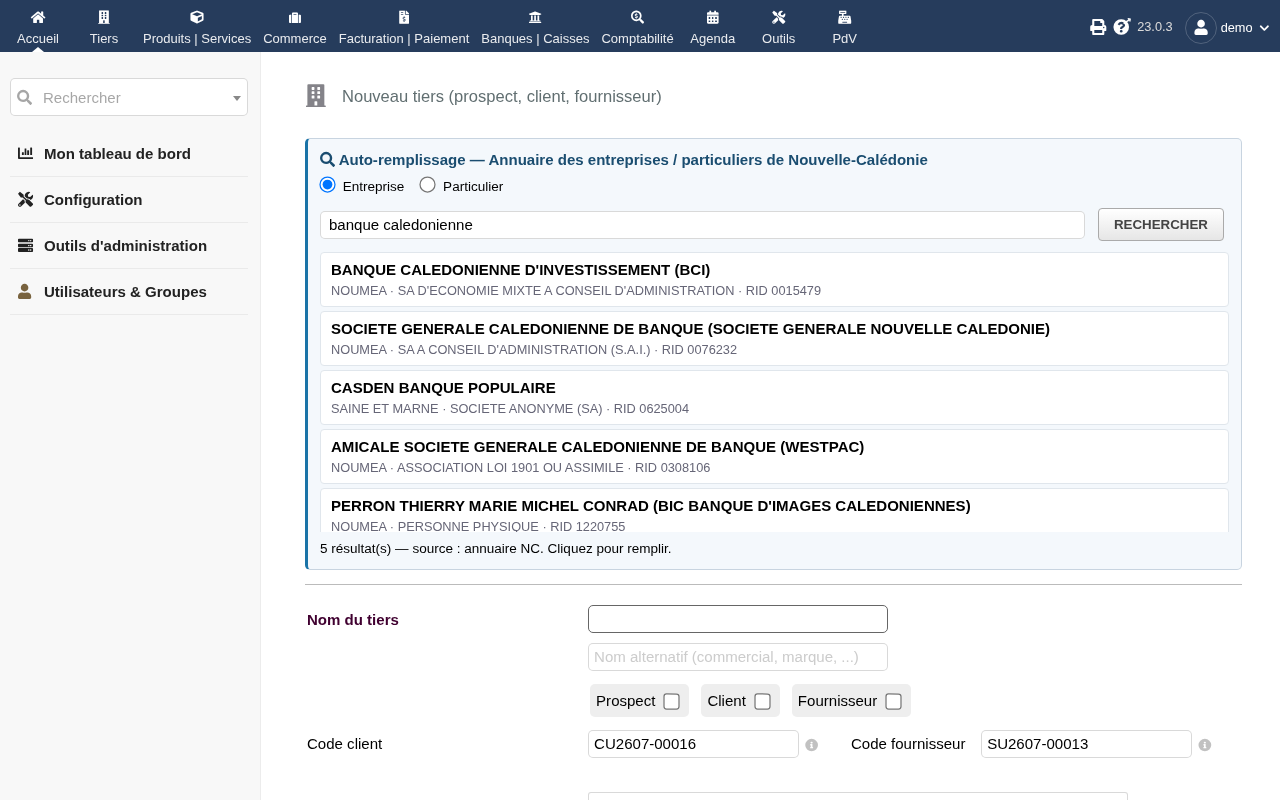Open the Rechercher search dropdown arrow
Viewport: 1280px width, 800px height.
[x=237, y=98]
